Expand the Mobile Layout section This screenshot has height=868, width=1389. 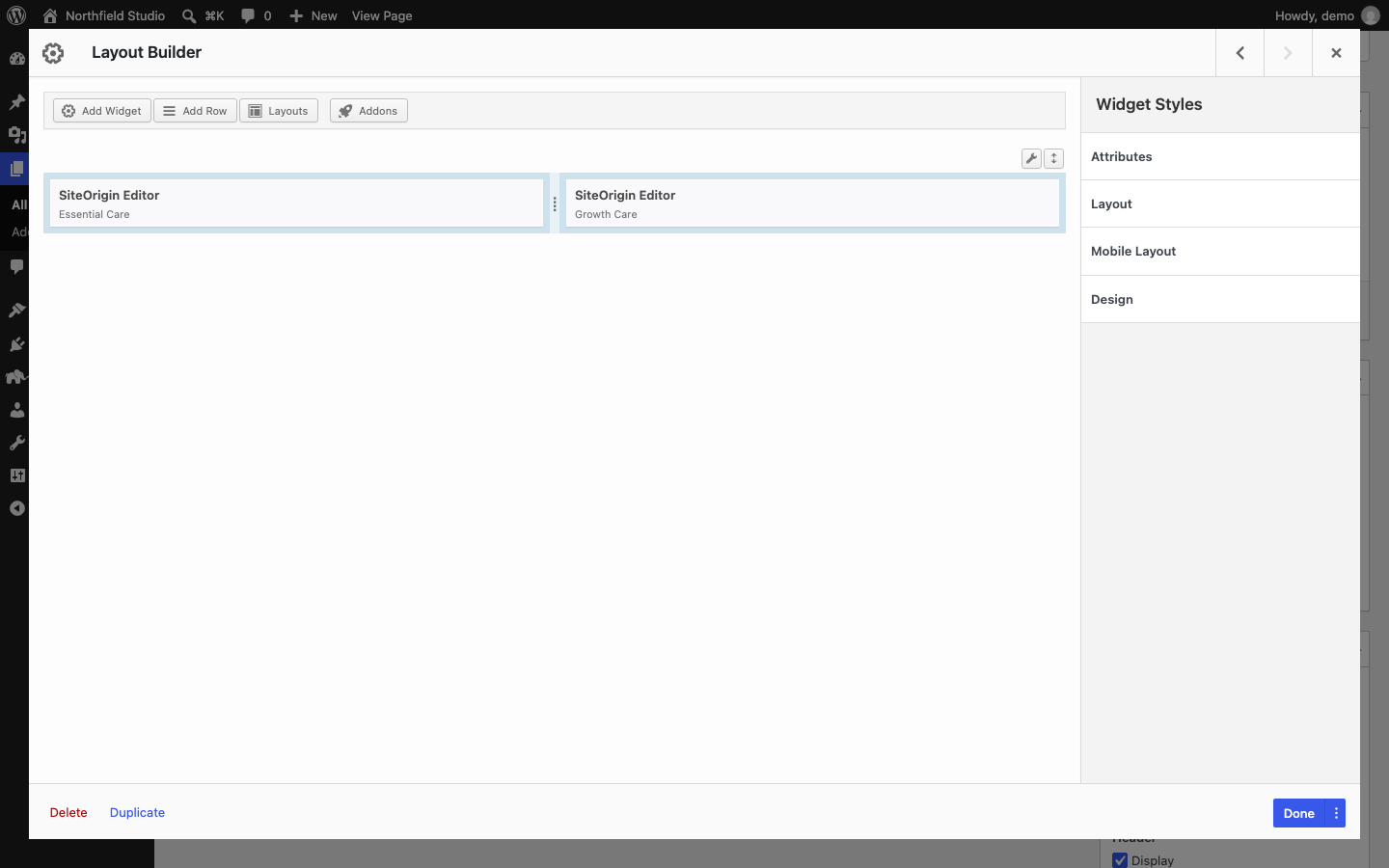pyautogui.click(x=1220, y=252)
